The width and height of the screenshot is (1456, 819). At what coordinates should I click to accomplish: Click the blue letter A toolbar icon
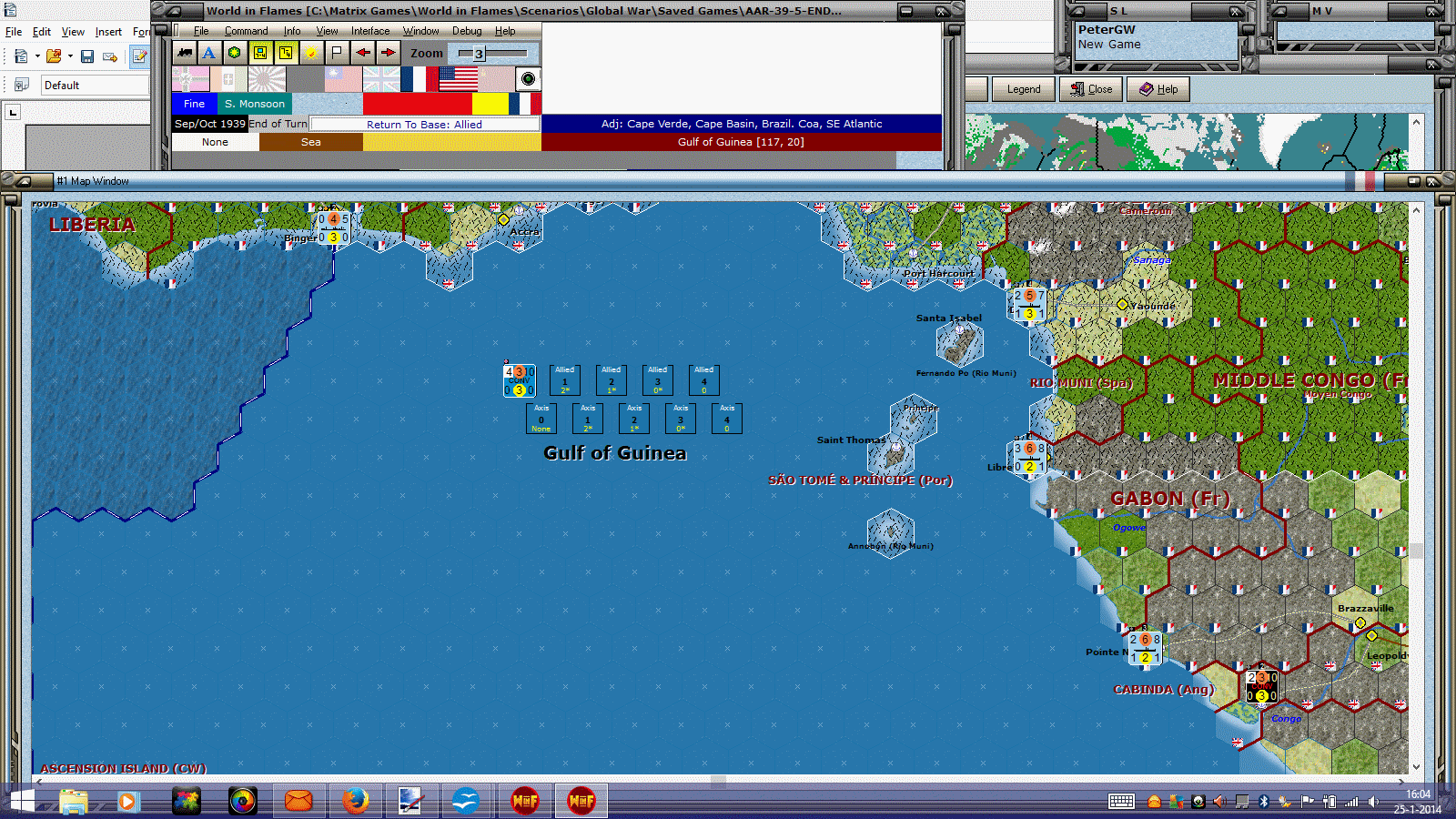pos(209,53)
